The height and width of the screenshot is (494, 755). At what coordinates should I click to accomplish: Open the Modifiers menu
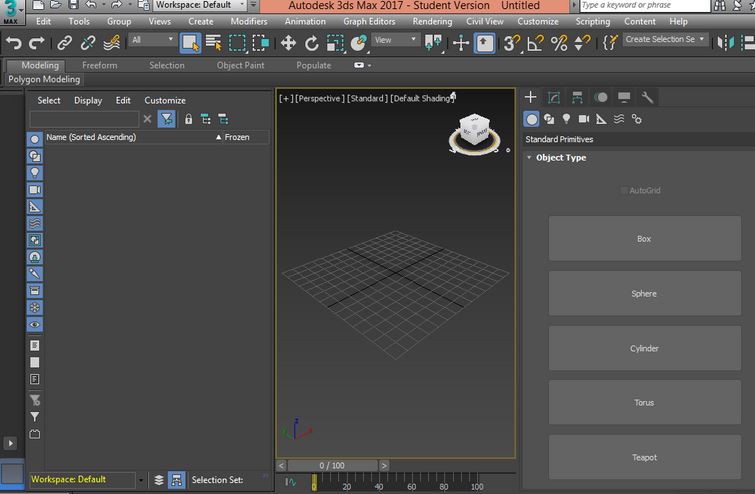coord(248,22)
